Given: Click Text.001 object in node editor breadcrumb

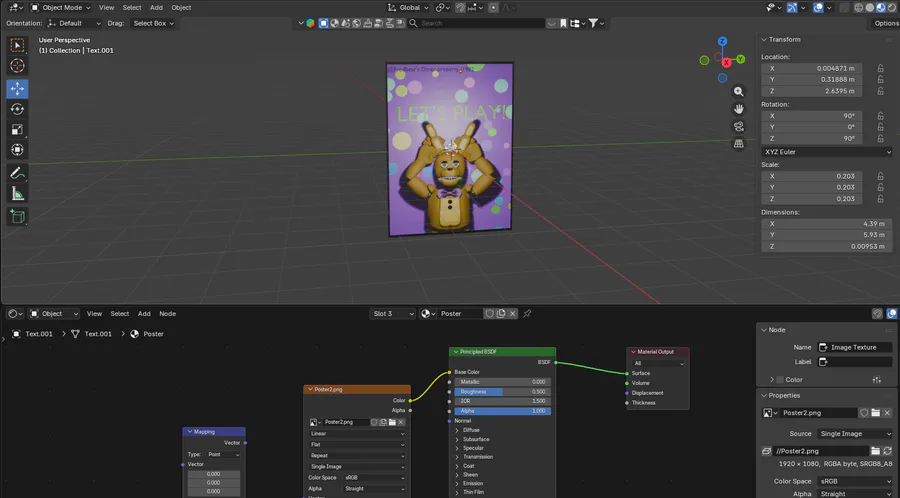Looking at the screenshot, I should pyautogui.click(x=39, y=334).
